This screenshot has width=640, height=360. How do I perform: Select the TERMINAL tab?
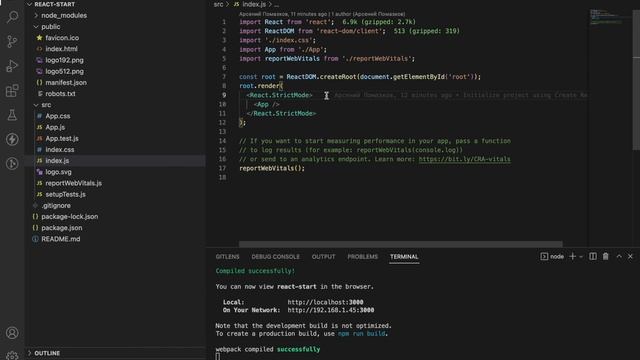tap(404, 257)
